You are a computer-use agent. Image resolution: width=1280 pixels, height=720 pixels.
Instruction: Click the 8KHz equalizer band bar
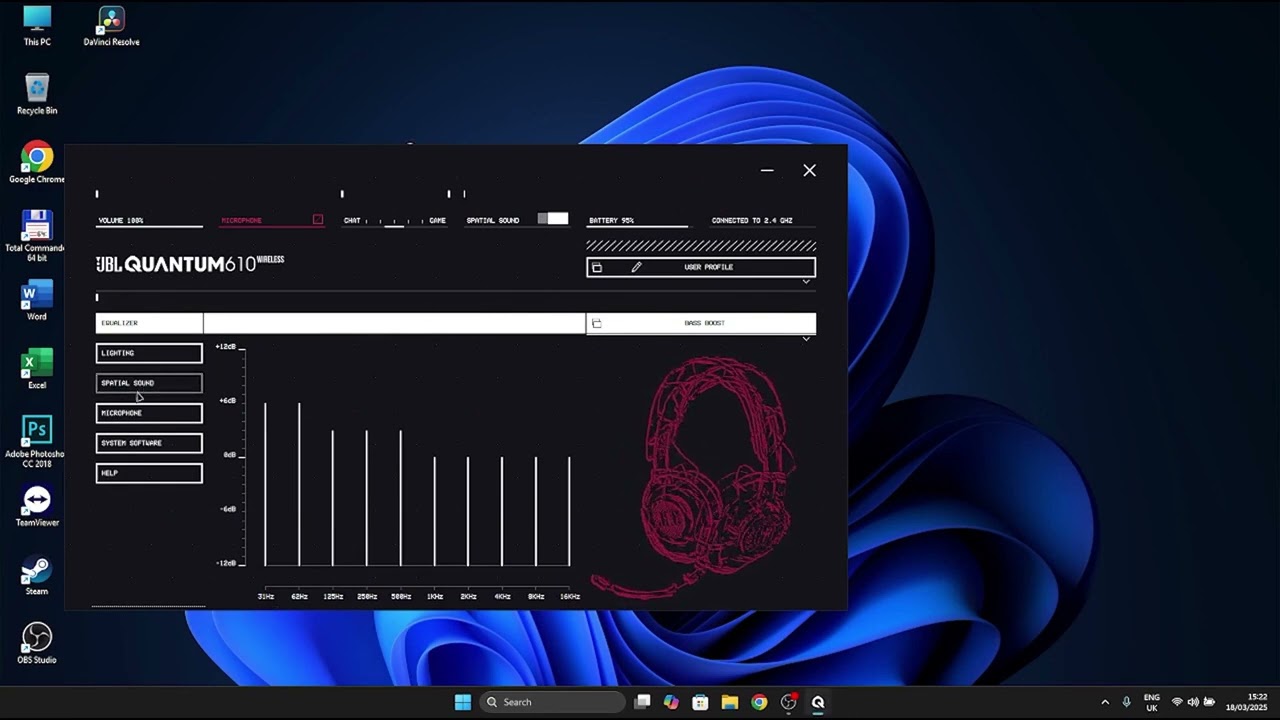(536, 511)
